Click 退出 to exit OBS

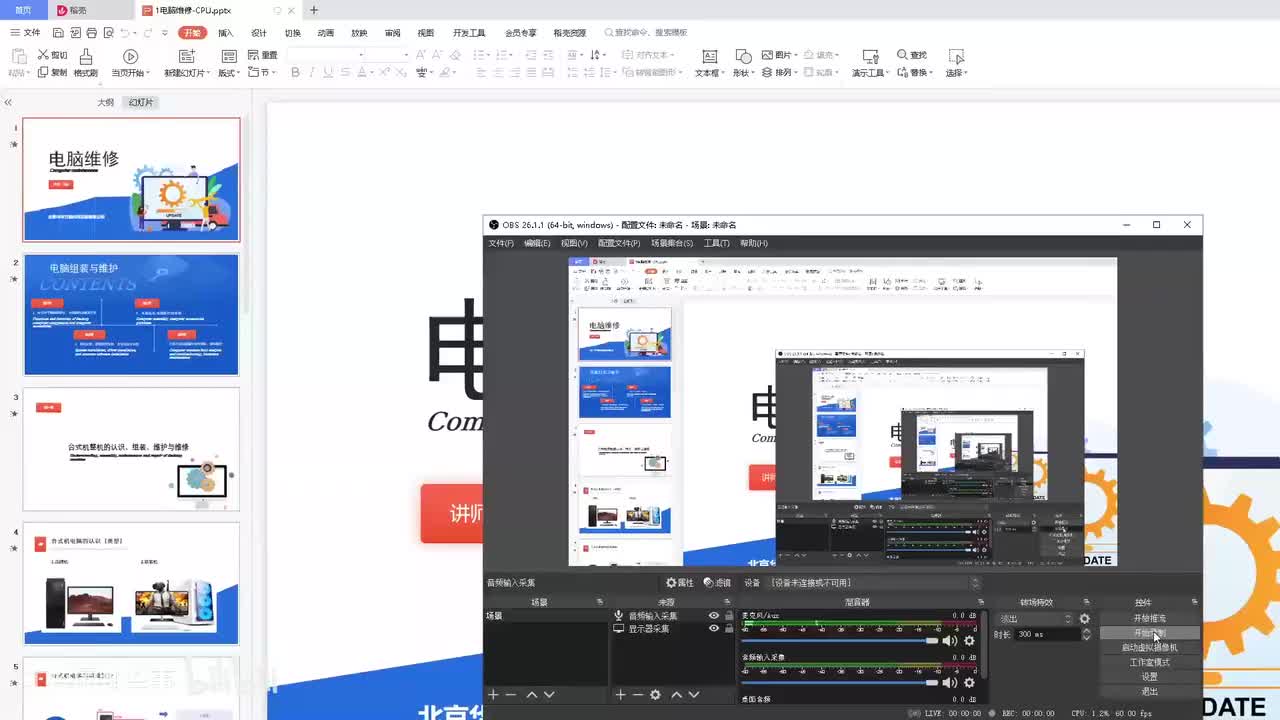[x=1149, y=691]
